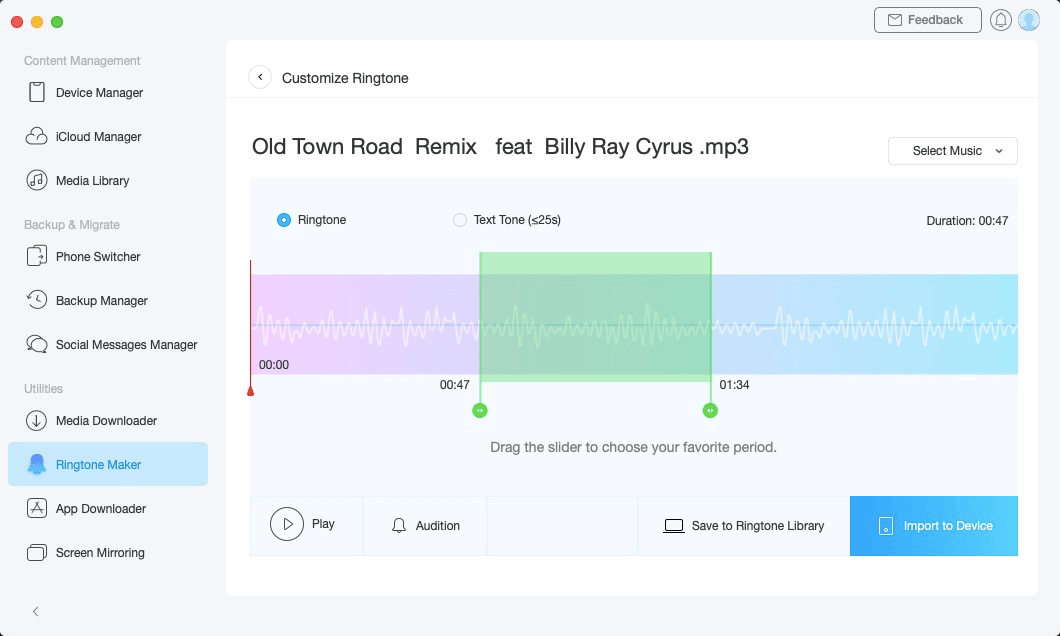Click Import to Device label
The width and height of the screenshot is (1060, 636).
(x=948, y=526)
